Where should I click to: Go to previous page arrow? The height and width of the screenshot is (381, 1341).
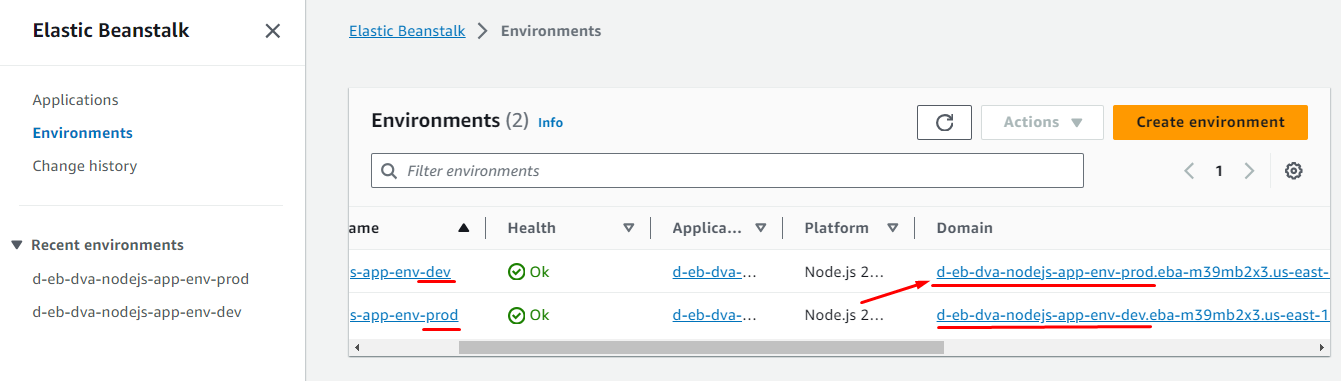click(x=1189, y=171)
